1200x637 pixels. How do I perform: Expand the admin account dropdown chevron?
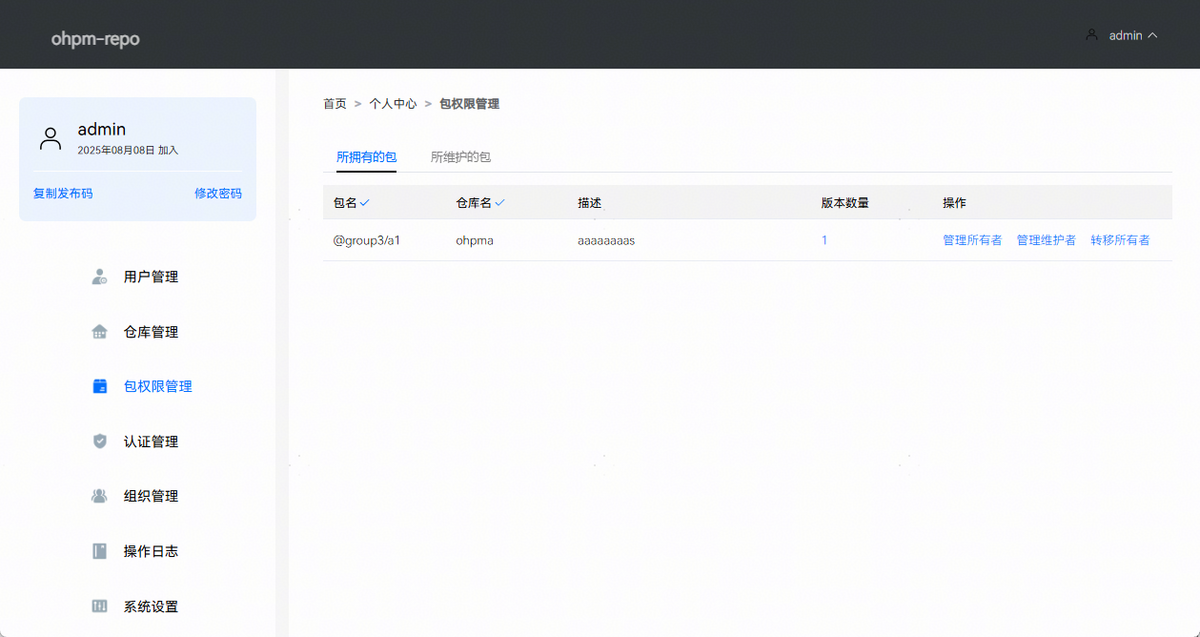tap(1153, 35)
